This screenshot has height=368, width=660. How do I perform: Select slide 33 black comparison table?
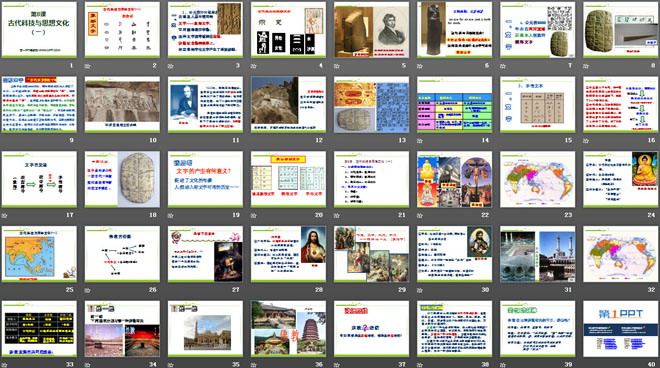39,328
